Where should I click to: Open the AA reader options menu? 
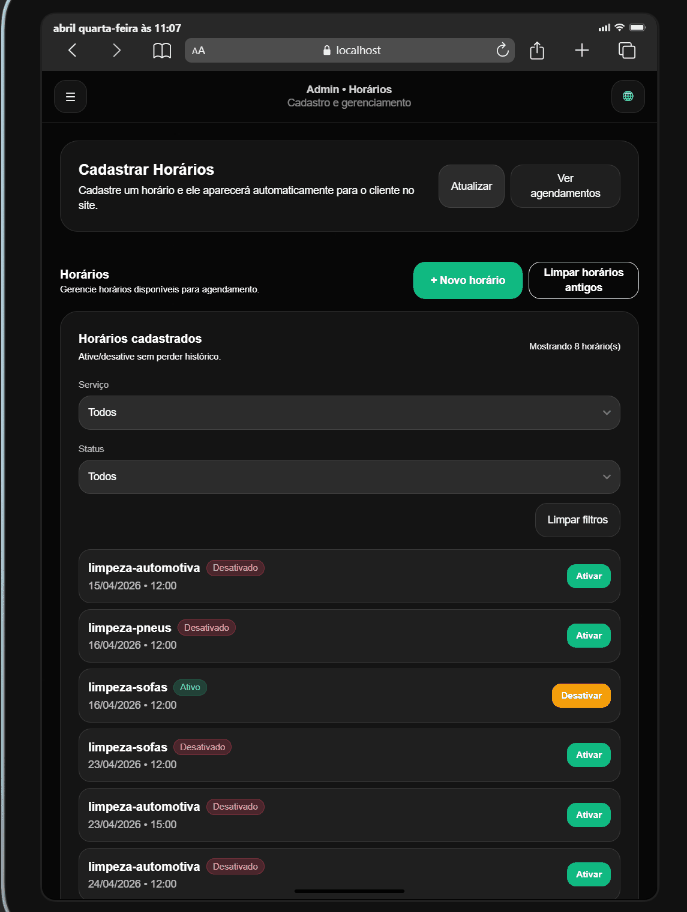[x=199, y=50]
